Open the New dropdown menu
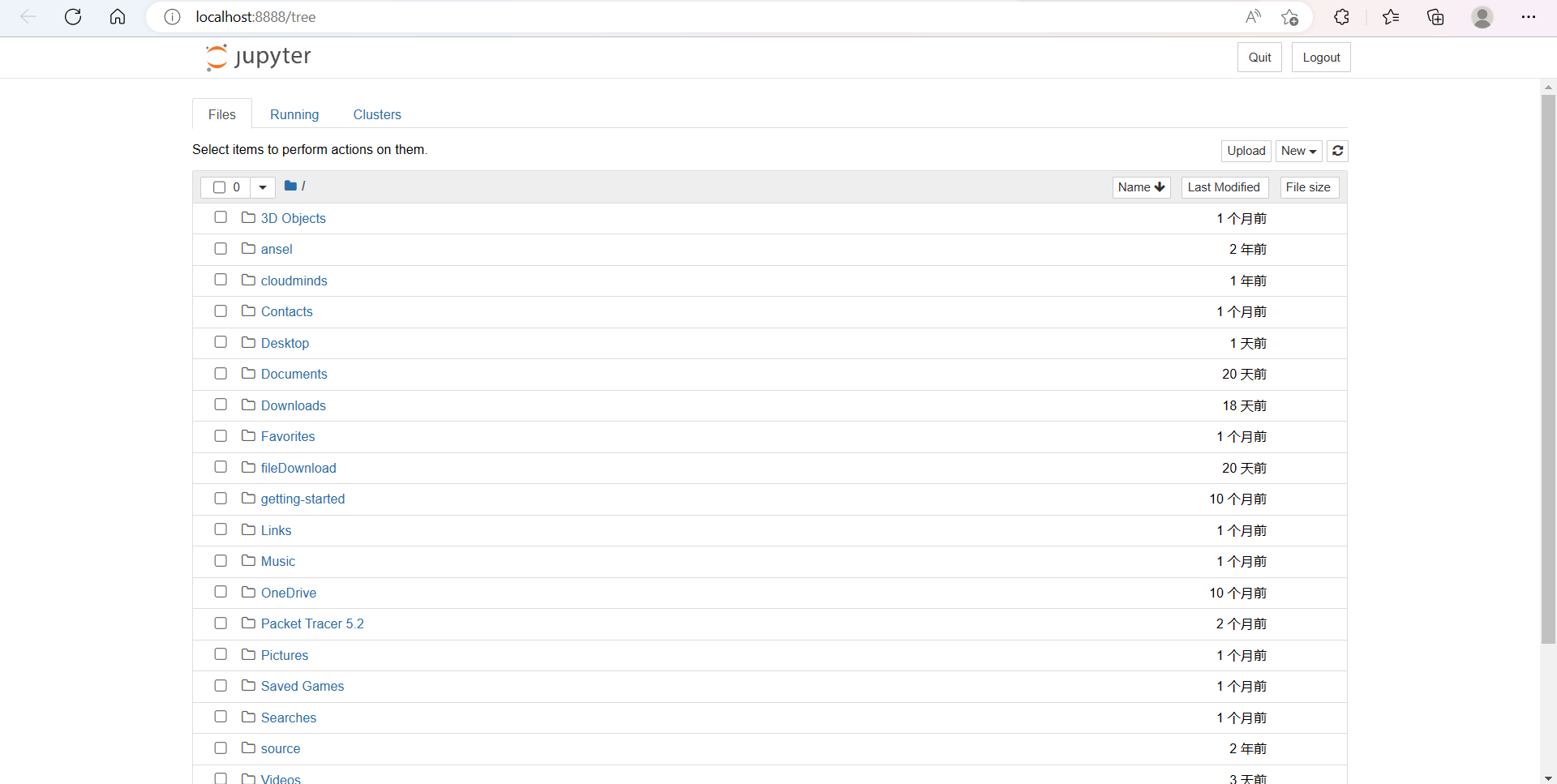Viewport: 1557px width, 784px height. 1298,151
